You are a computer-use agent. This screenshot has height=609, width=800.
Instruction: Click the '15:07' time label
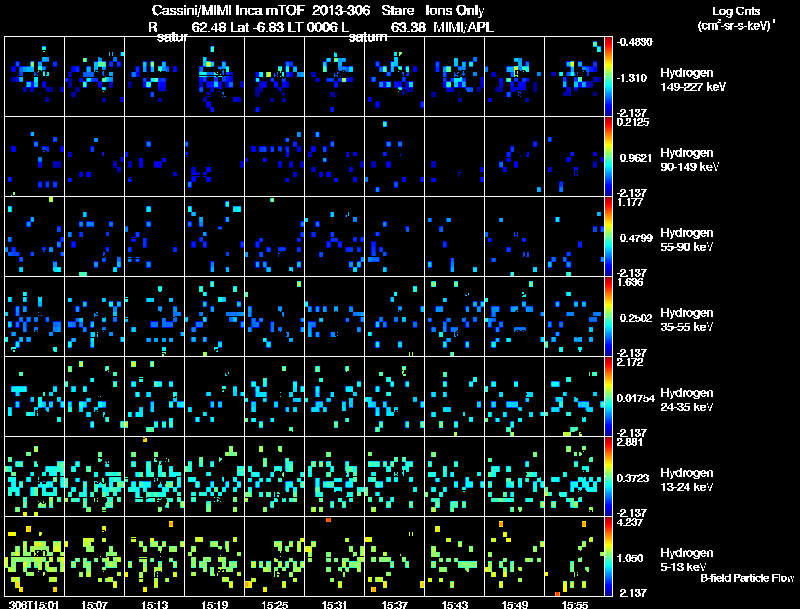[x=94, y=604]
